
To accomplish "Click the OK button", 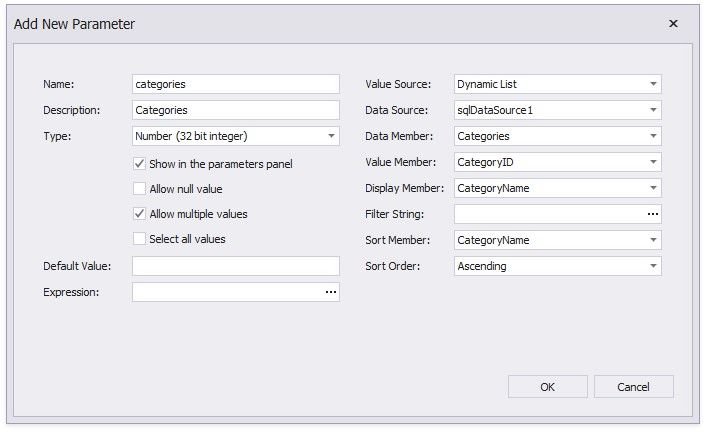I will (x=547, y=387).
